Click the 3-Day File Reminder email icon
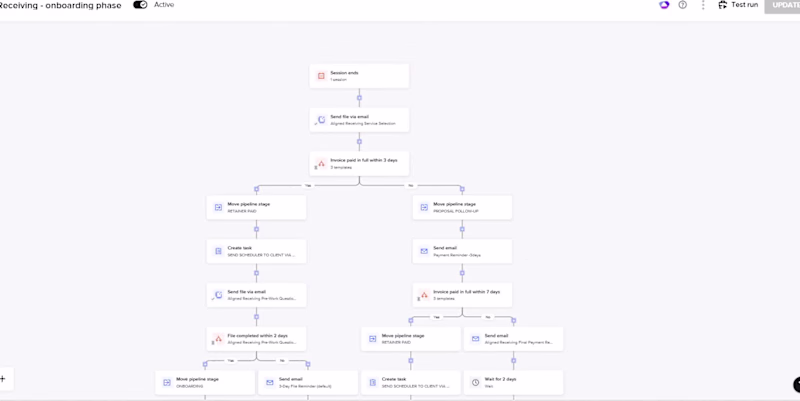This screenshot has height=401, width=800. pyautogui.click(x=269, y=383)
